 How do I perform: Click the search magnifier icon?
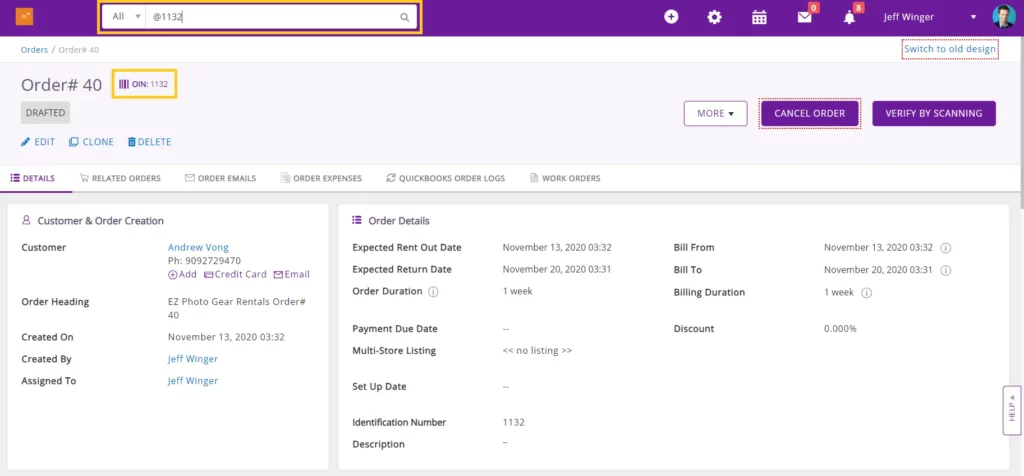pos(405,18)
